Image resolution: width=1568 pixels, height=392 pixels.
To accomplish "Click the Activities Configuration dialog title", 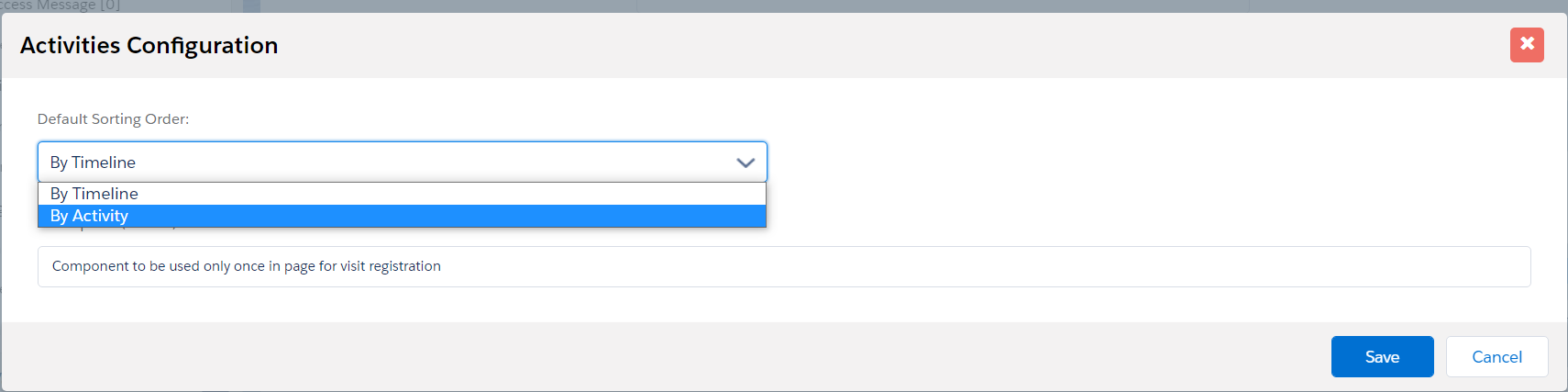I will click(149, 45).
